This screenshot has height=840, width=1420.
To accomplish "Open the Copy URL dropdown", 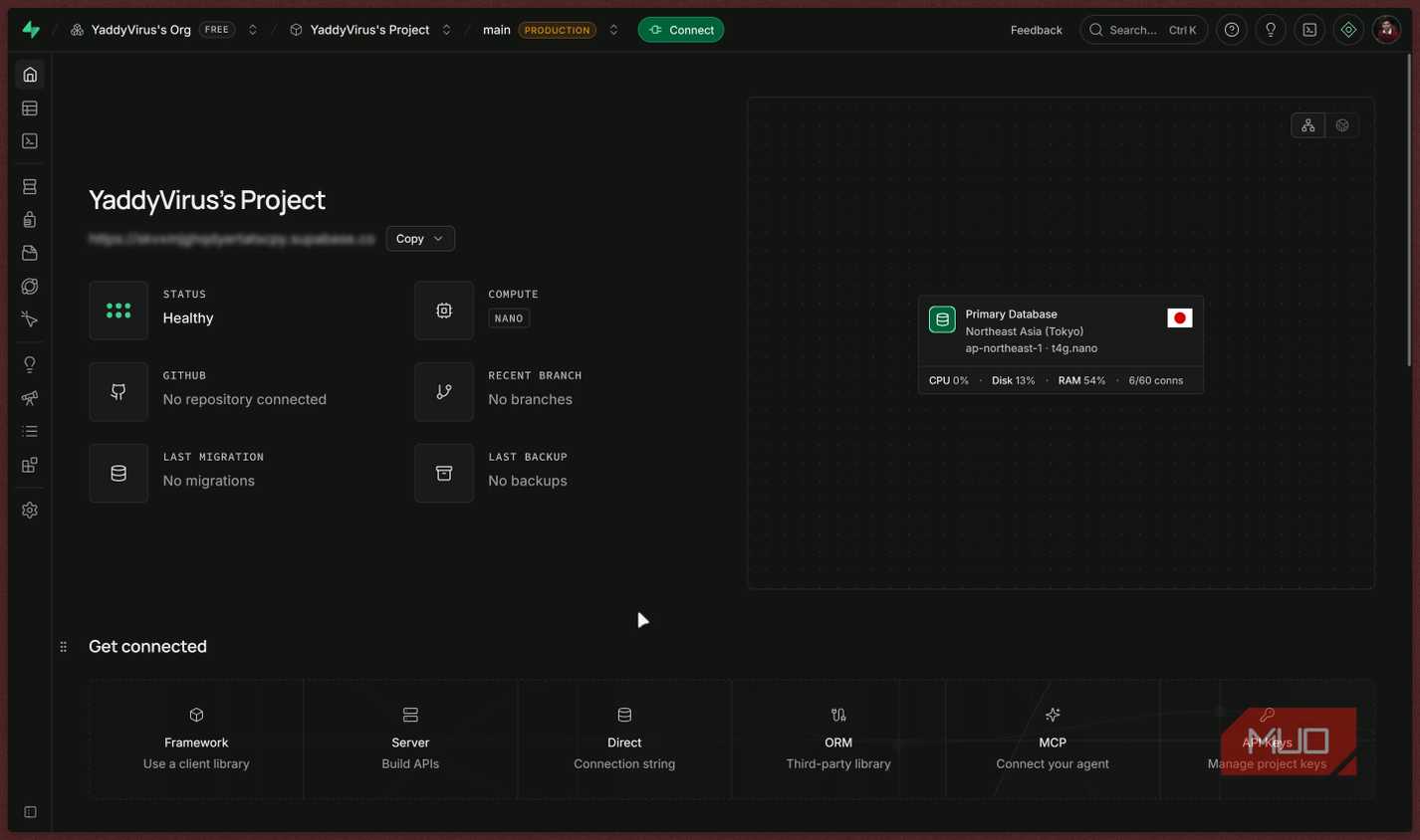I will [420, 239].
